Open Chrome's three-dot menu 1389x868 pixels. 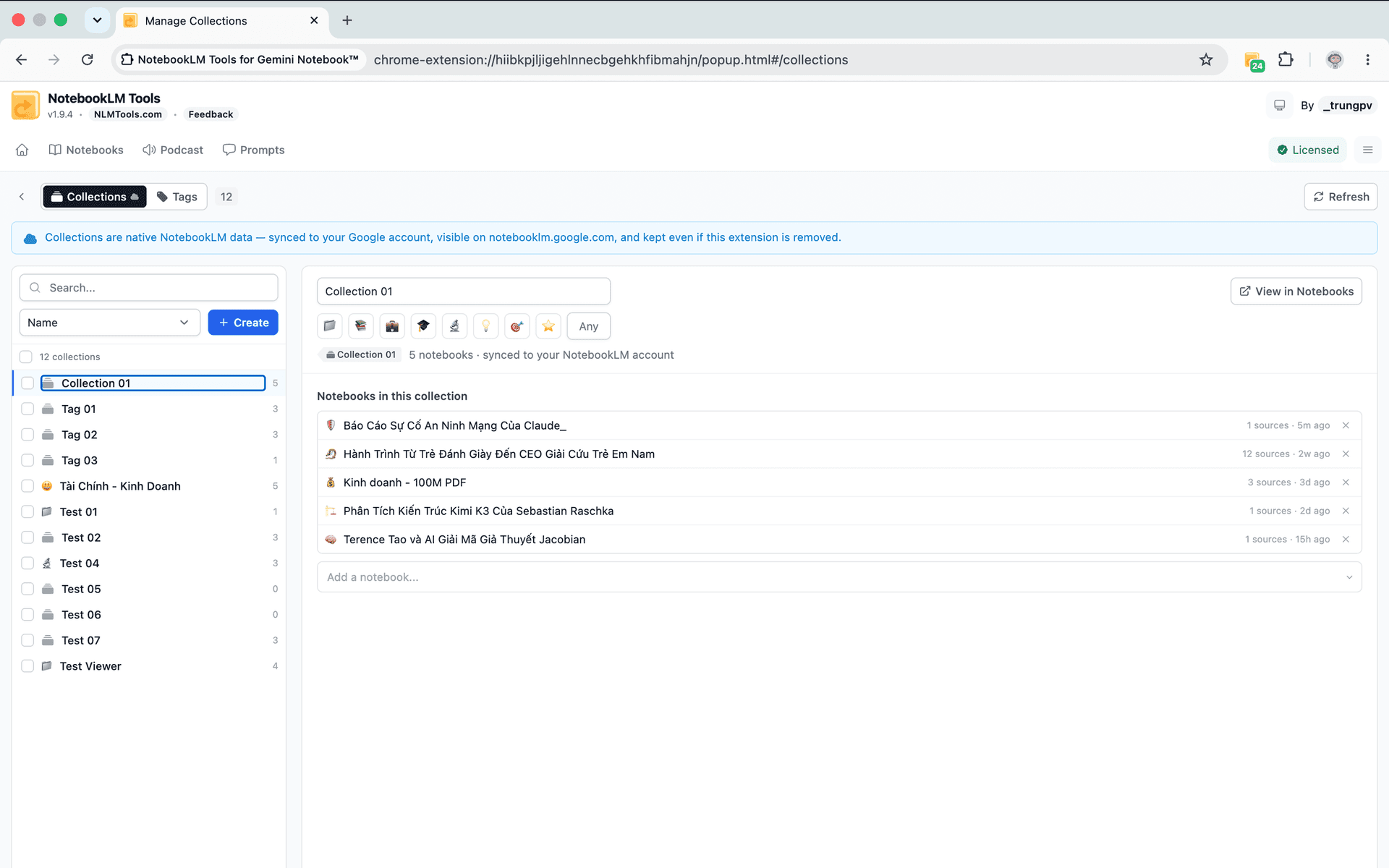pyautogui.click(x=1367, y=59)
